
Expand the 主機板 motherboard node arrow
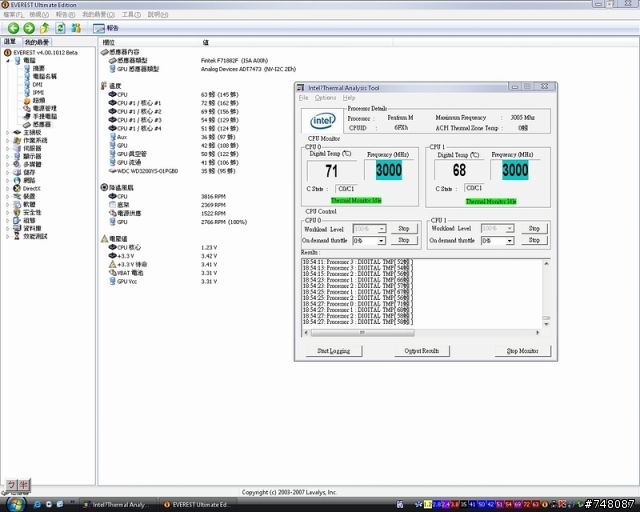(x=8, y=132)
